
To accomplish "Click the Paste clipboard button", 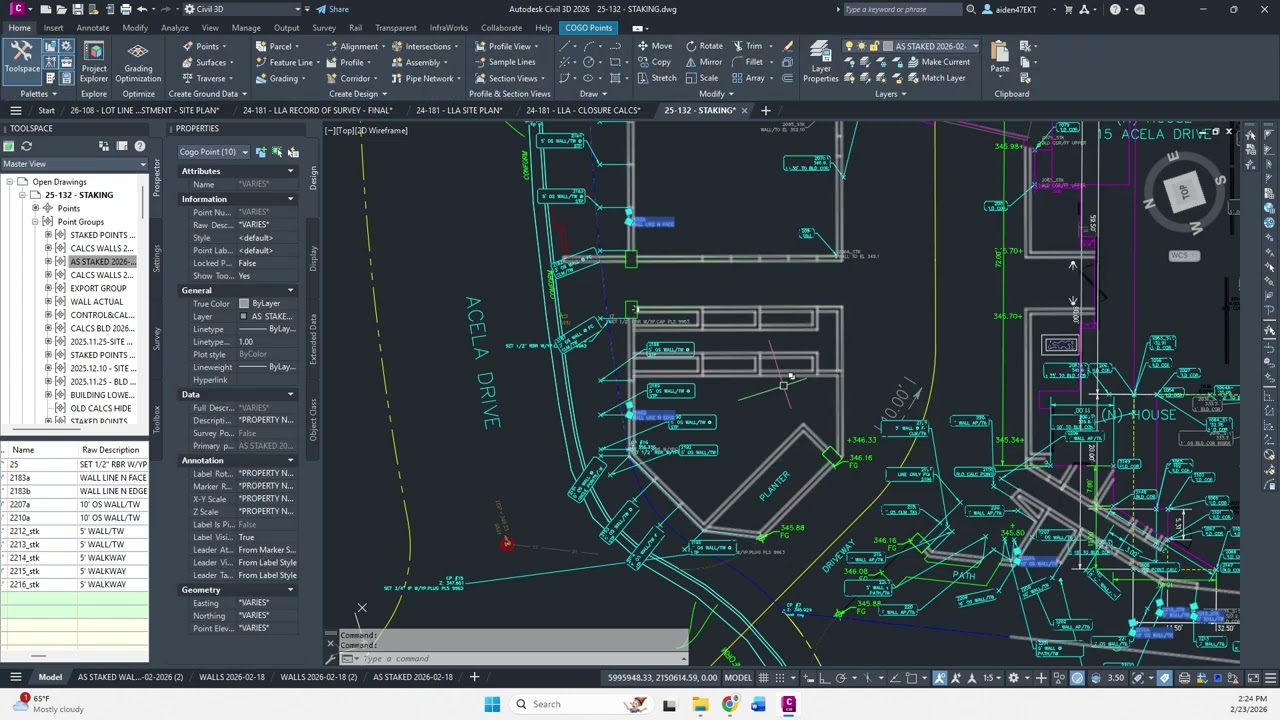I will 1000,58.
